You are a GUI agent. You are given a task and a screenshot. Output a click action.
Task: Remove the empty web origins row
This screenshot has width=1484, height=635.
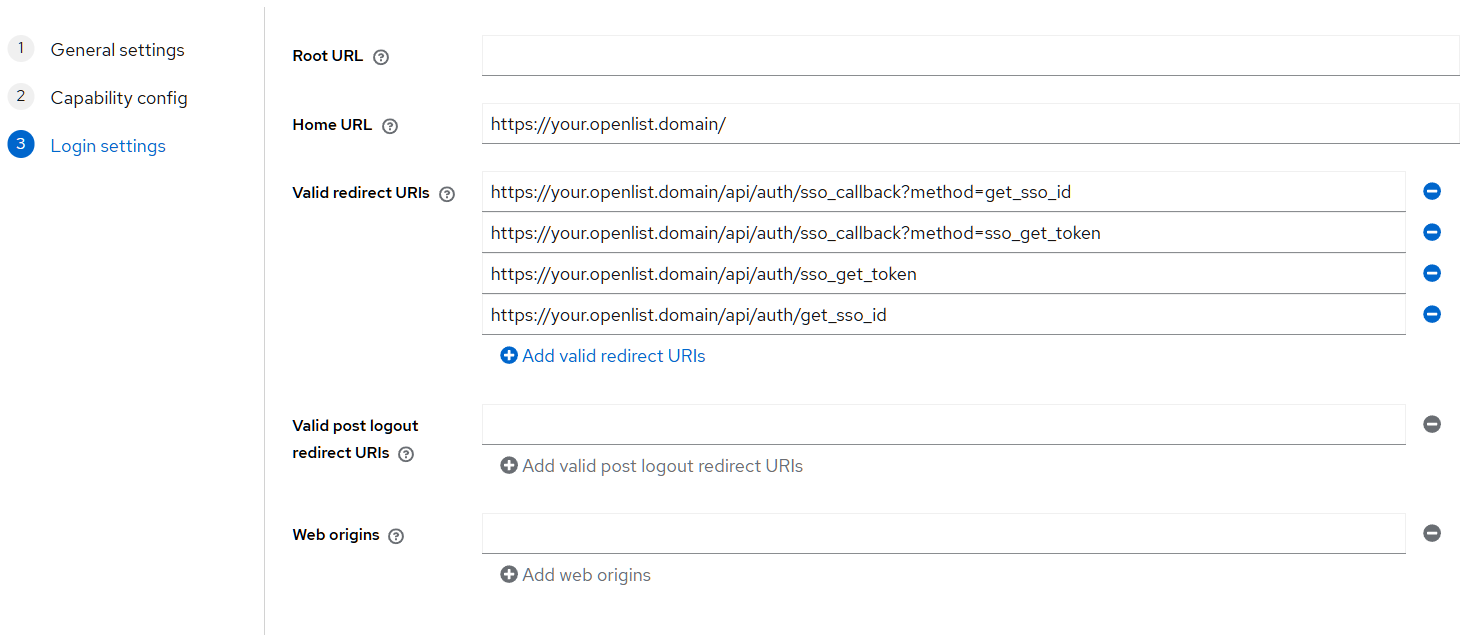click(x=1432, y=533)
